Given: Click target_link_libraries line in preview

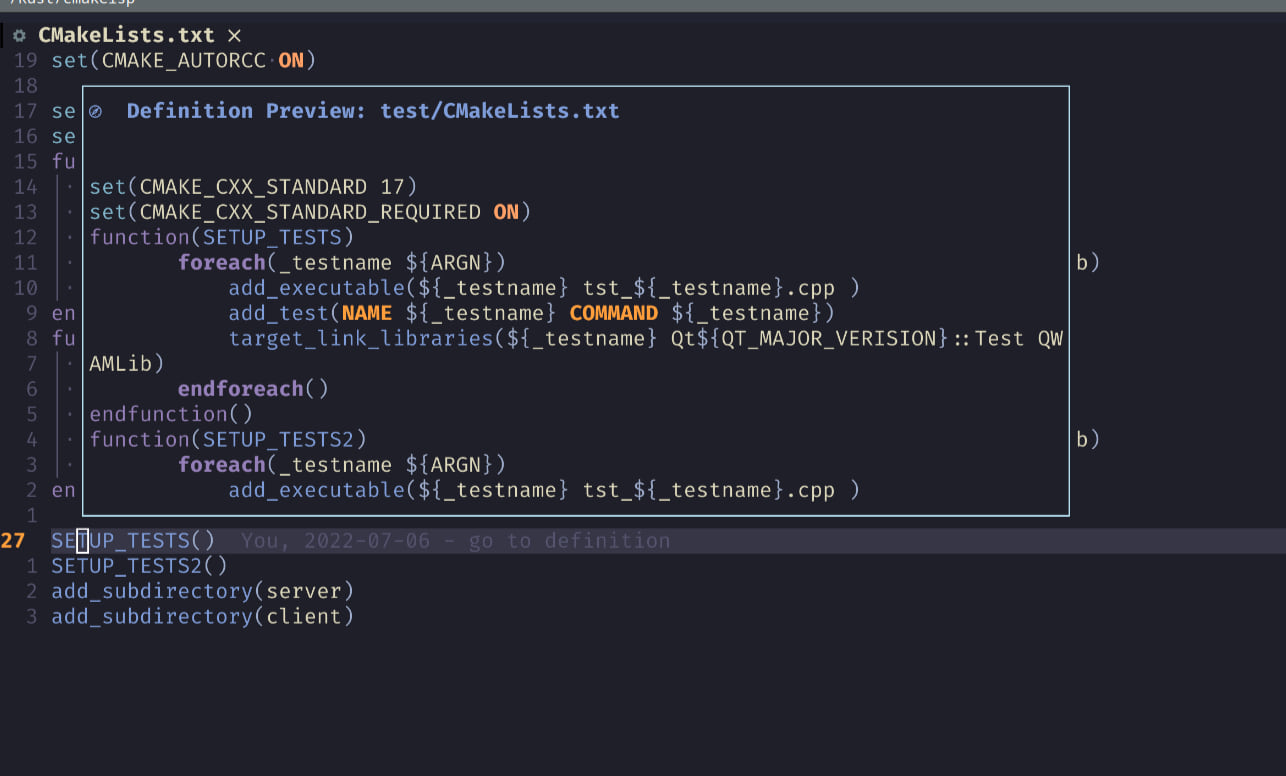Looking at the screenshot, I should click(645, 338).
